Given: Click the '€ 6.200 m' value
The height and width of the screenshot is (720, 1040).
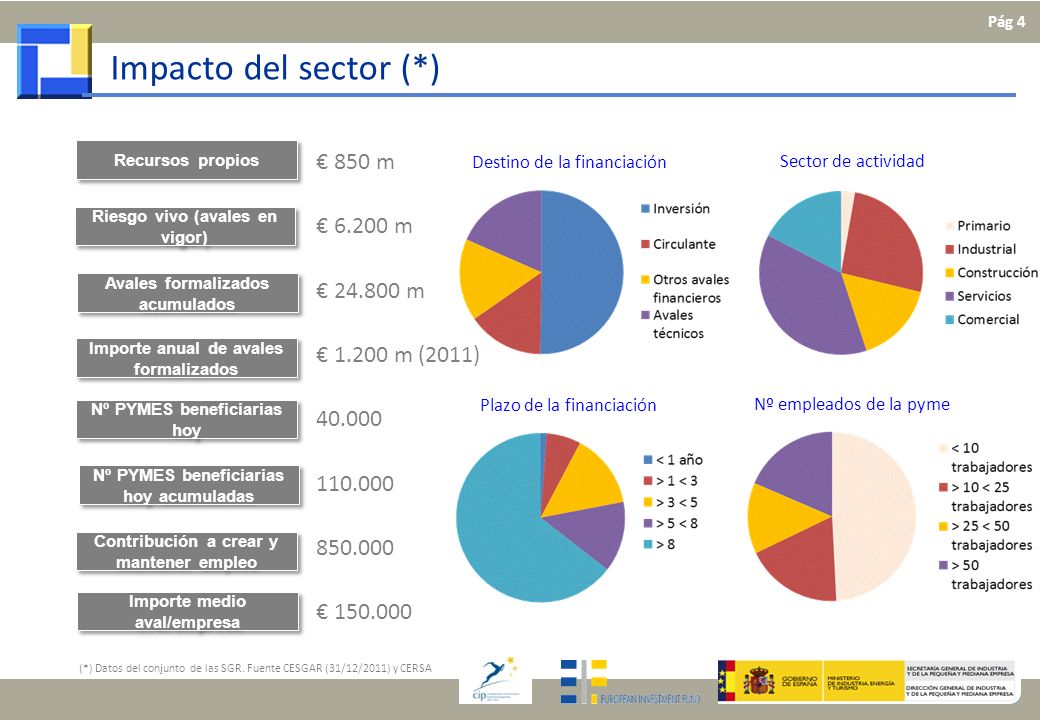Looking at the screenshot, I should (364, 226).
